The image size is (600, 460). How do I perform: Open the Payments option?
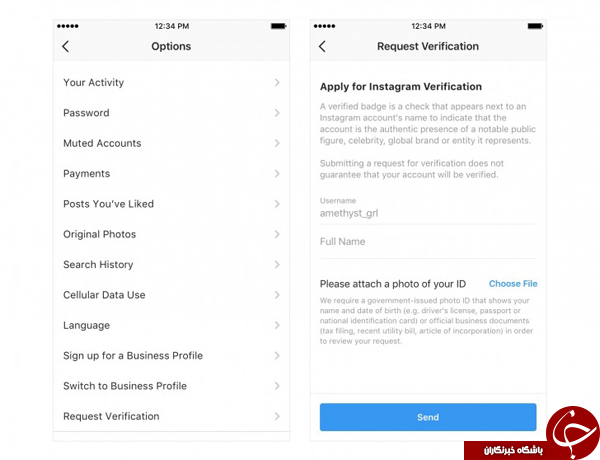pyautogui.click(x=171, y=174)
